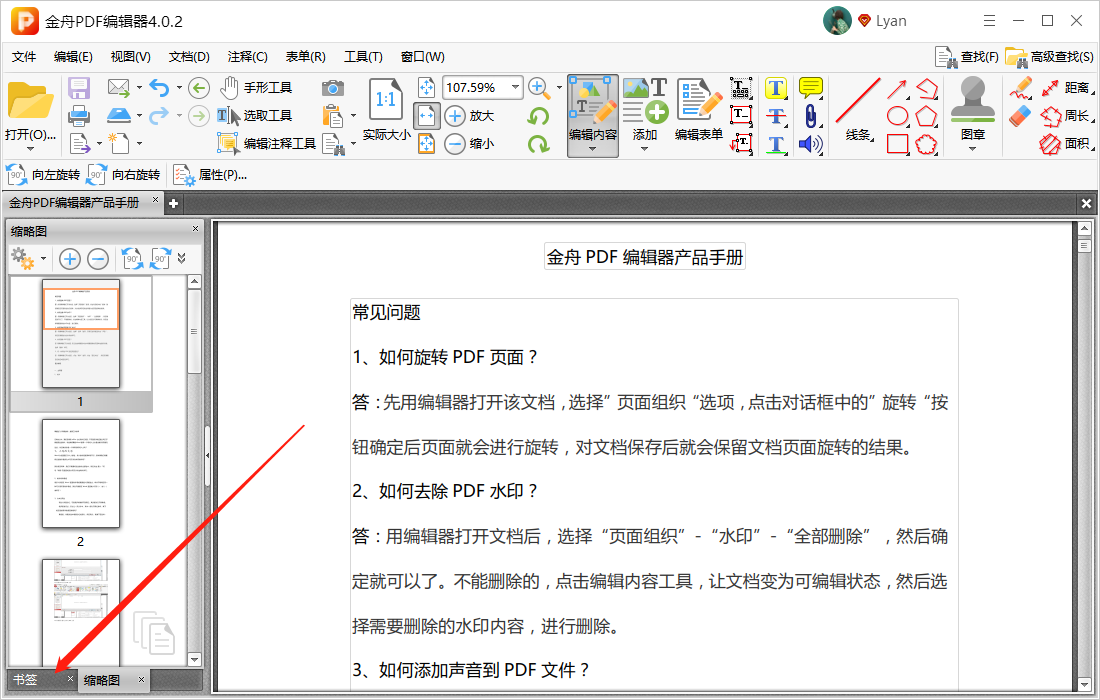Open the 视图(V) menu
The height and width of the screenshot is (700, 1100).
pos(130,57)
